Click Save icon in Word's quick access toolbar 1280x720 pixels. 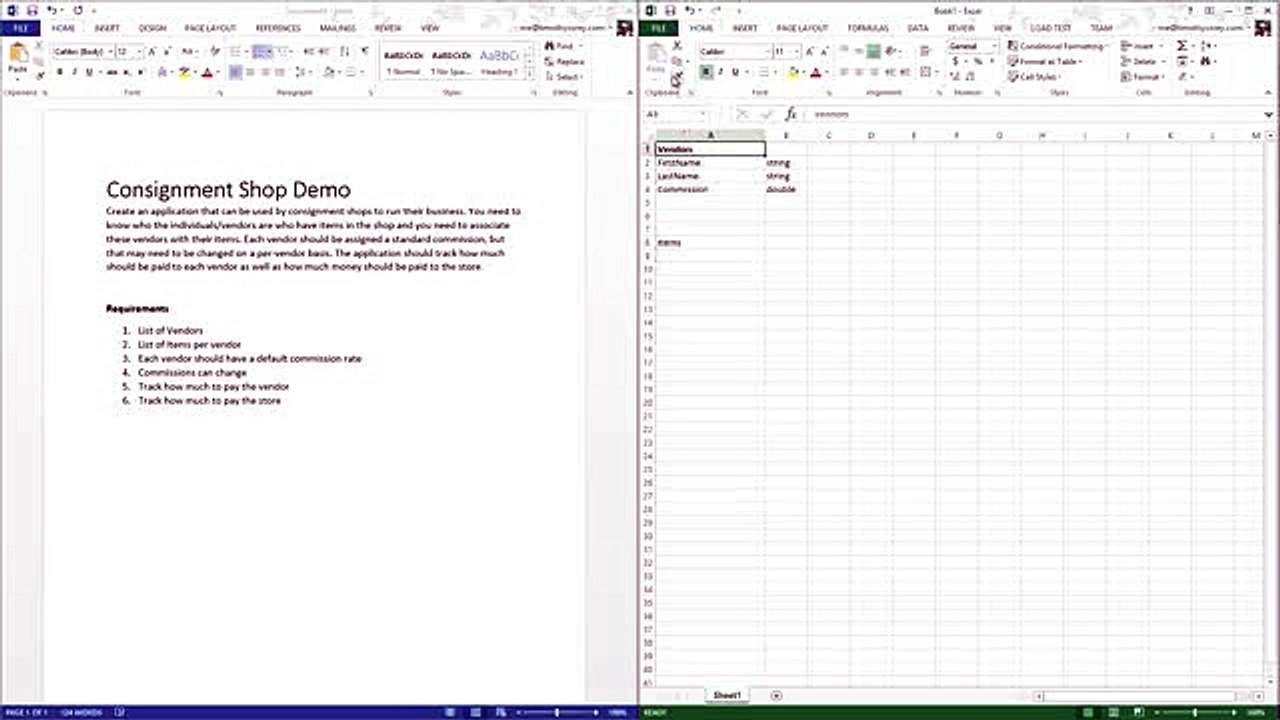pos(32,10)
